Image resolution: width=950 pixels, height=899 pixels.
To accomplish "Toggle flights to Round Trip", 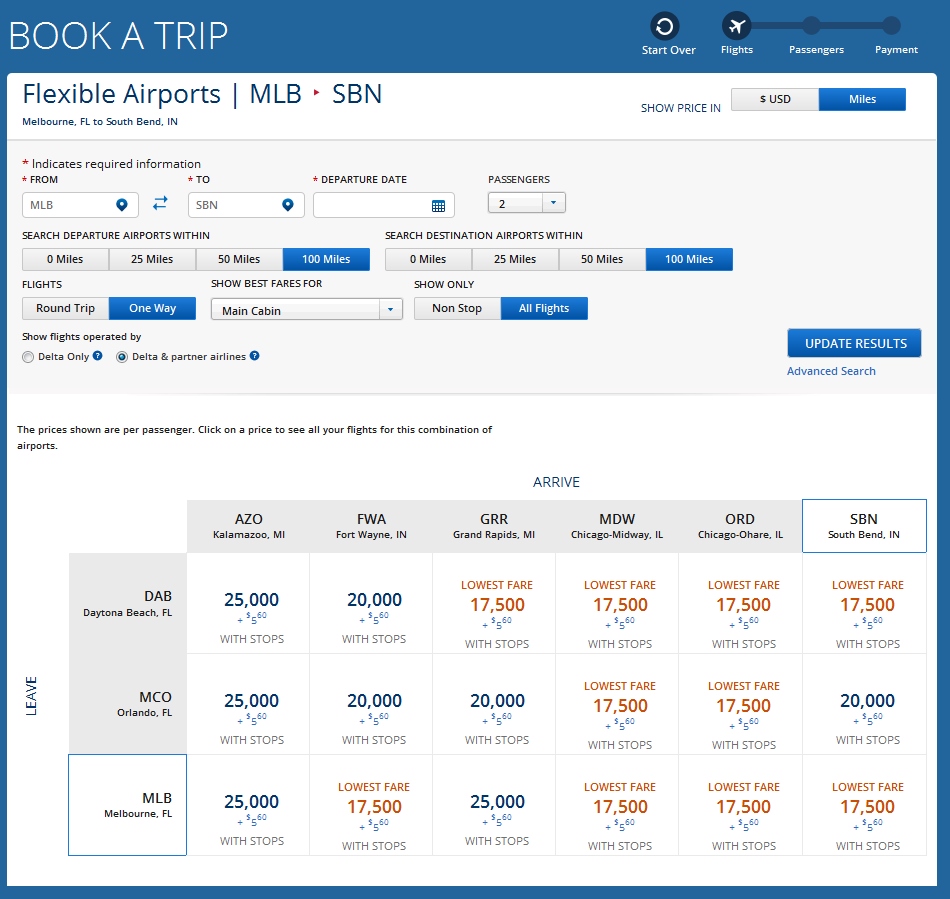I will point(65,309).
